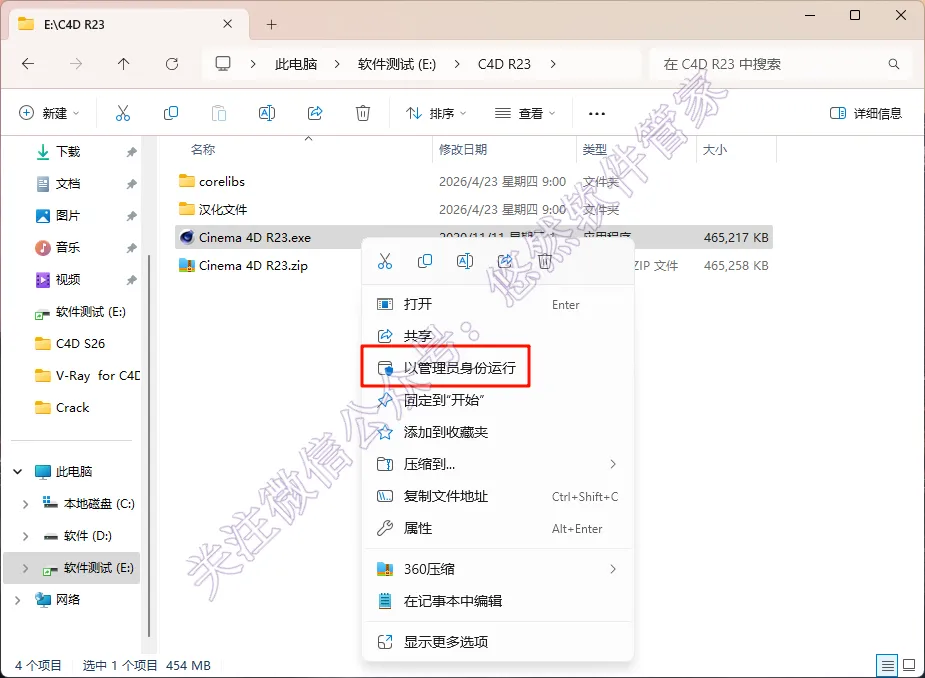Viewport: 925px width, 678px height.
Task: Go up one folder level
Action: [123, 64]
